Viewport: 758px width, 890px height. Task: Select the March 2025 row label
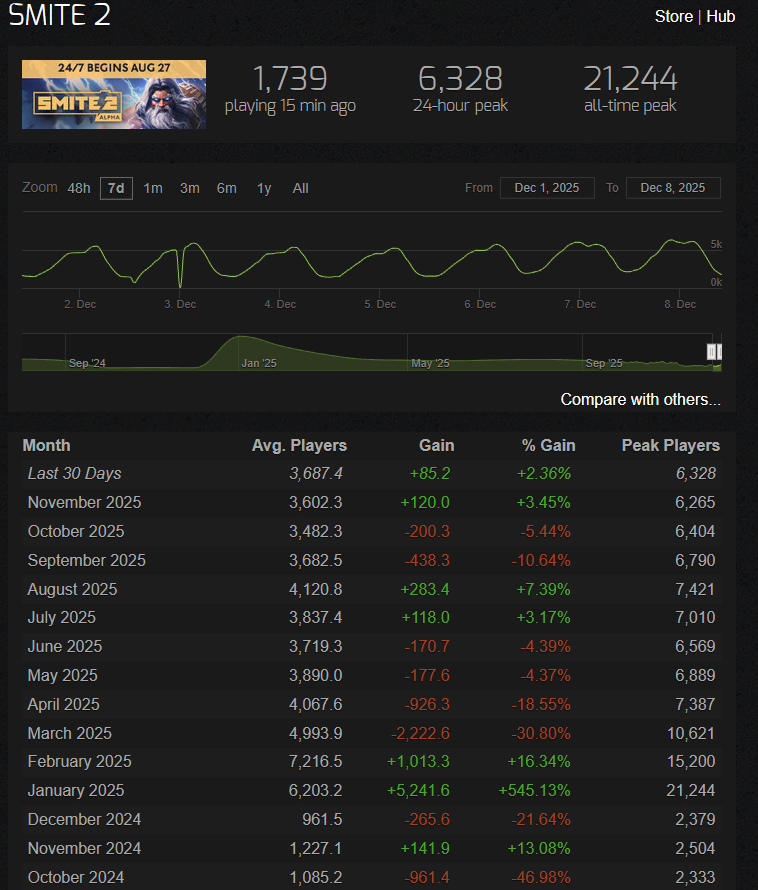(69, 733)
